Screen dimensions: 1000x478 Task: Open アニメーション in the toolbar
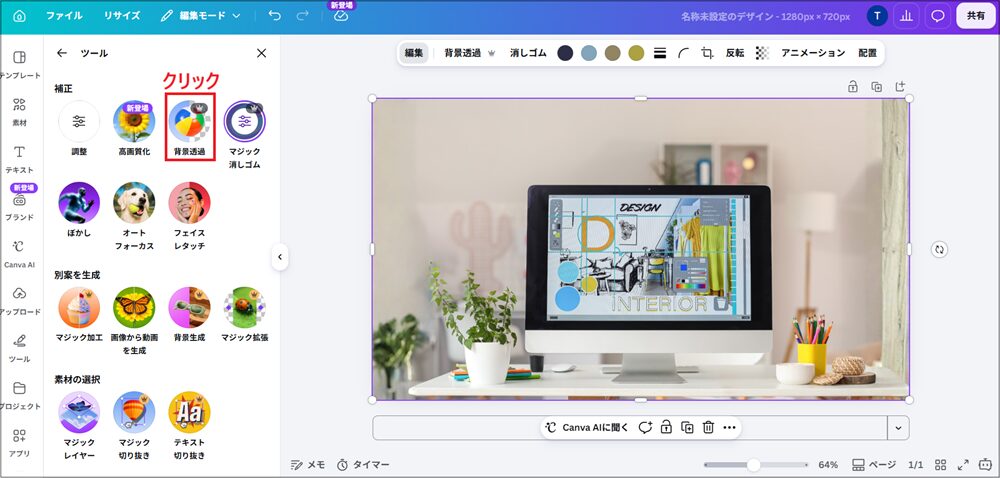pos(813,54)
